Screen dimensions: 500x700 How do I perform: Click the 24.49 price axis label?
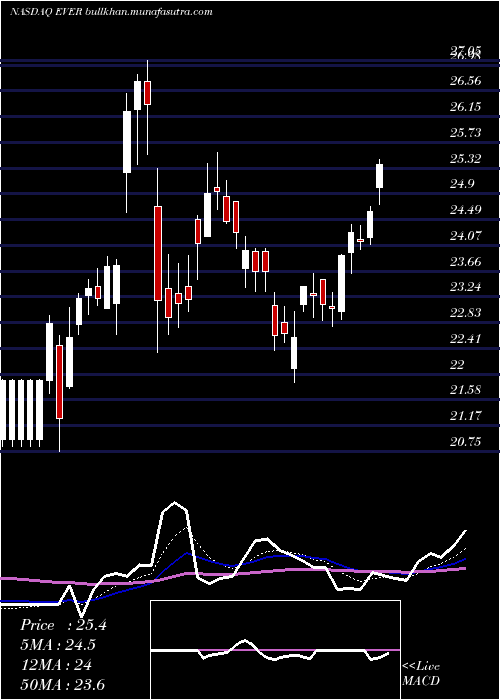pos(466,210)
